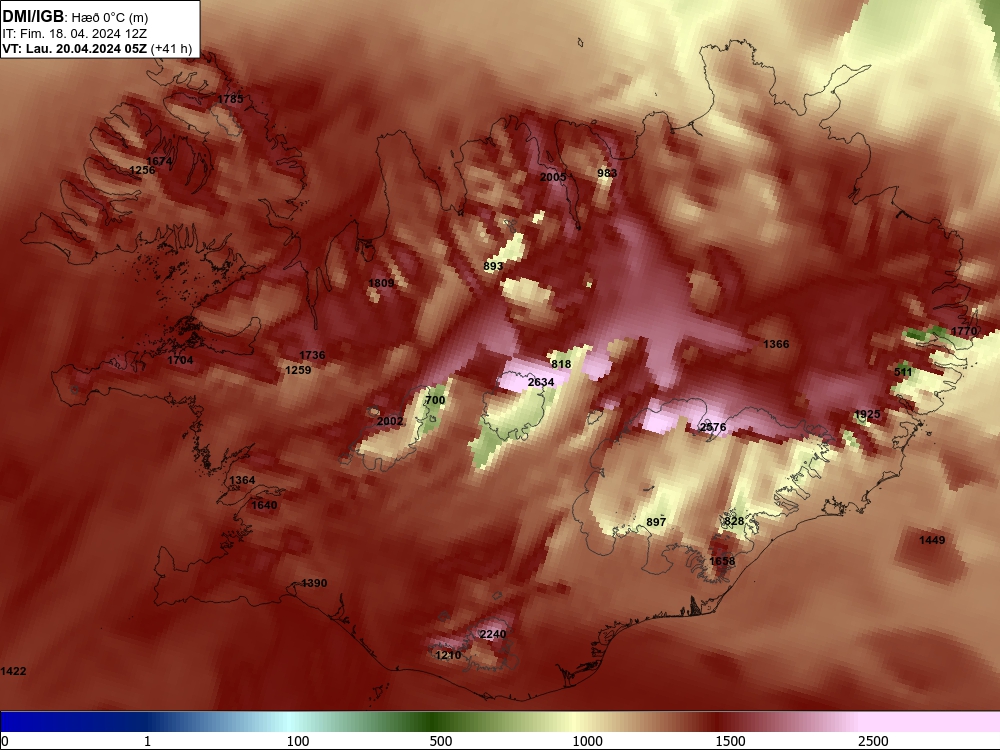Viewport: 1000px width, 750px height.
Task: Click the 1259 height label
Action: (x=298, y=370)
